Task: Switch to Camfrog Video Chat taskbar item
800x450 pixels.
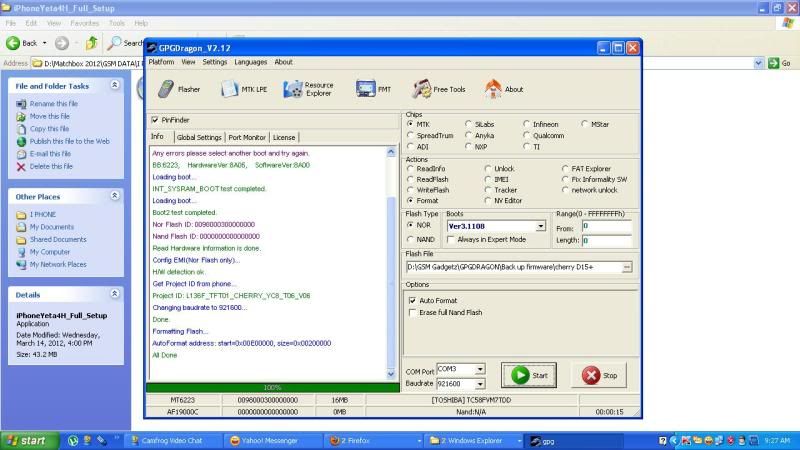Action: tap(173, 441)
